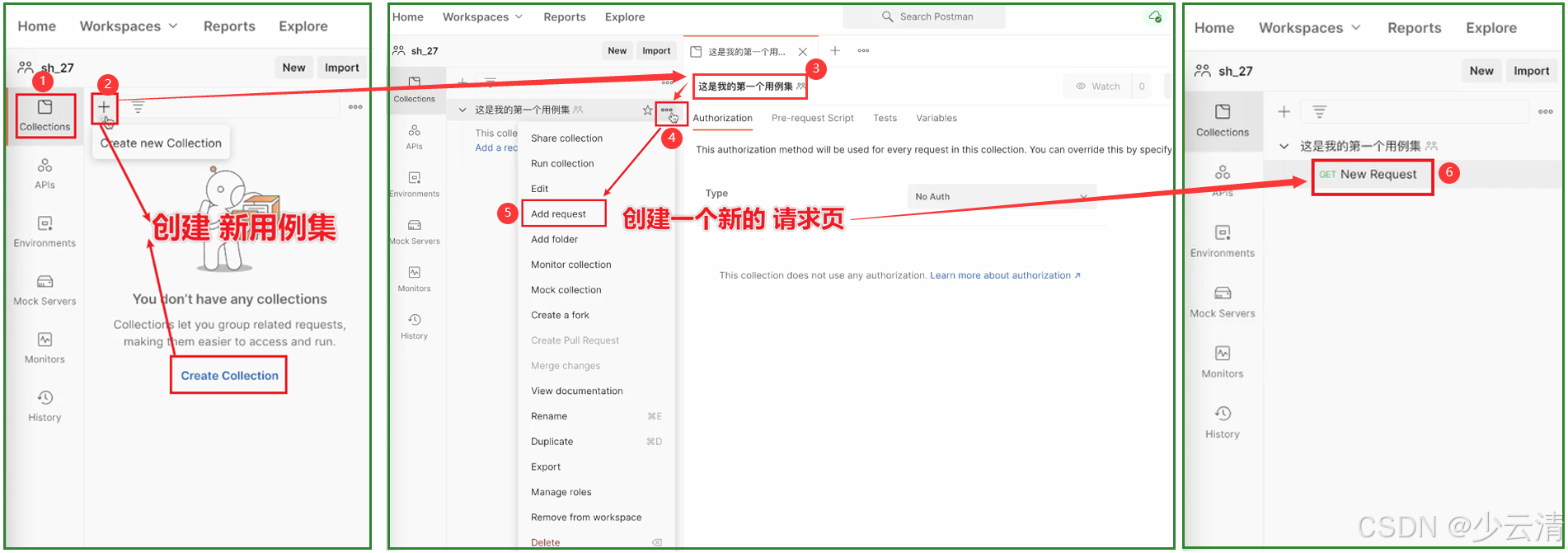Screen dimensions: 1568x553
Task: Collapse the 这是我的第一个用例集 collection in middle panel
Action: pos(462,110)
